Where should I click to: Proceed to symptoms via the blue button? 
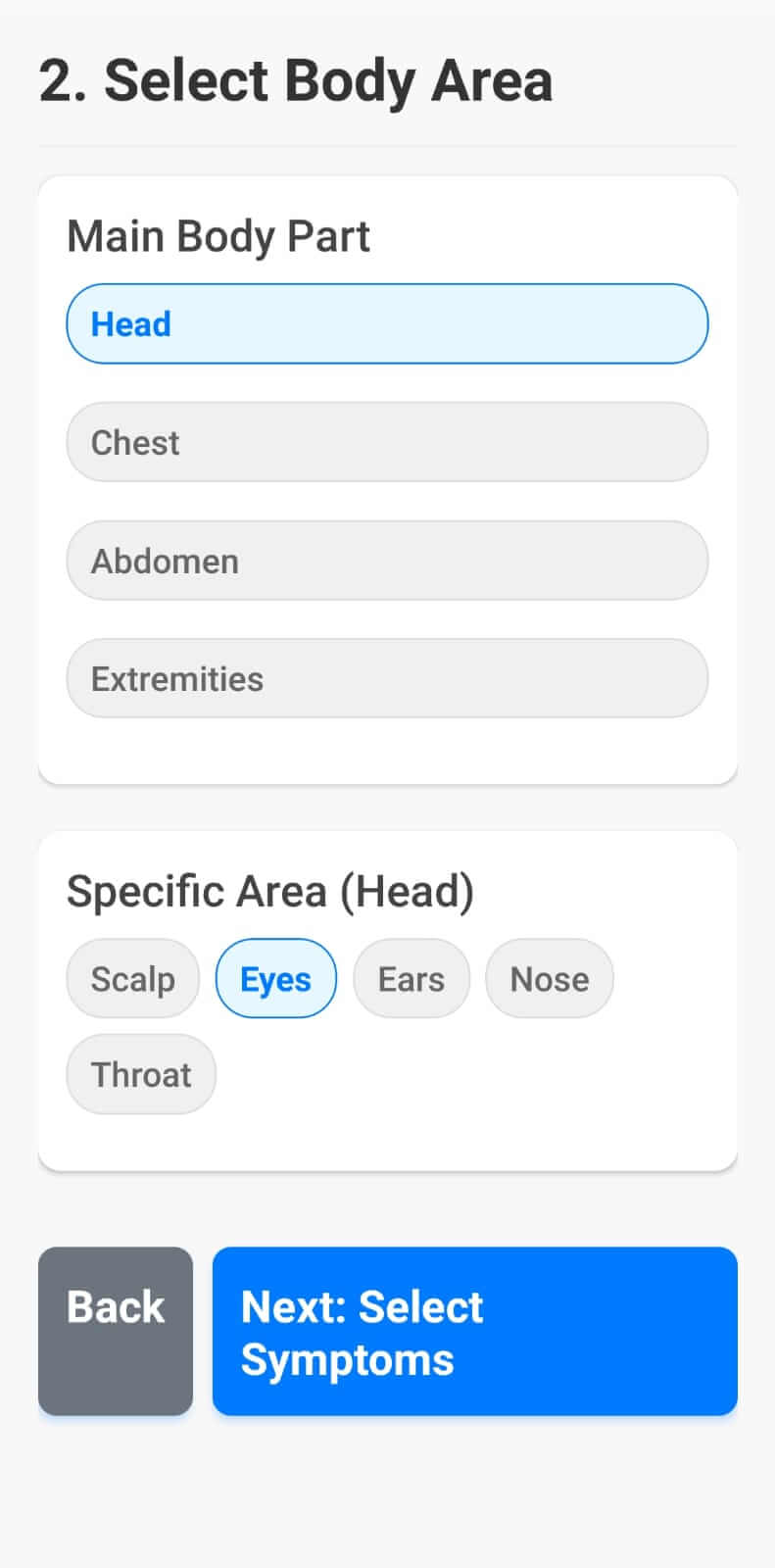pos(474,1331)
